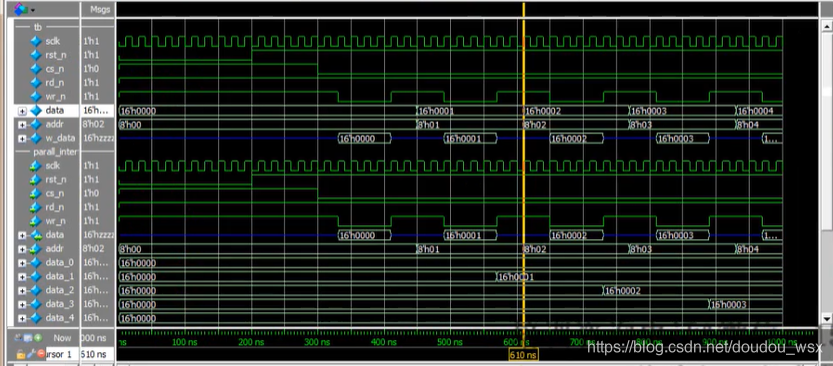Toggle leaf names icon beside Now

coord(19,337)
